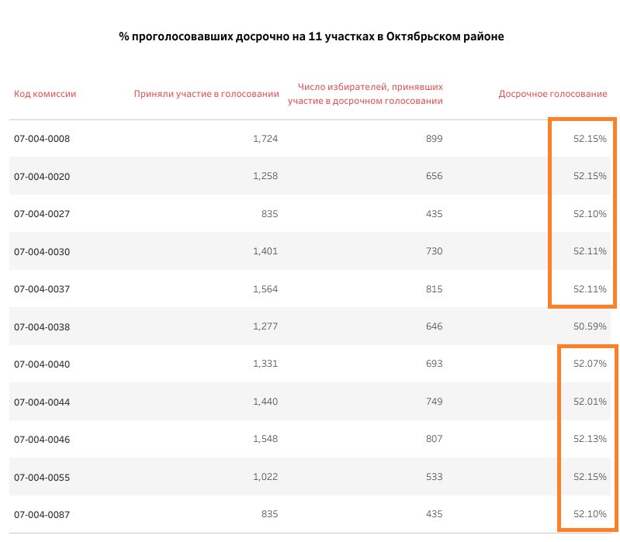Viewport: 620px width, 542px height.
Task: Select commission code 07-004-0030
Action: click(x=42, y=251)
